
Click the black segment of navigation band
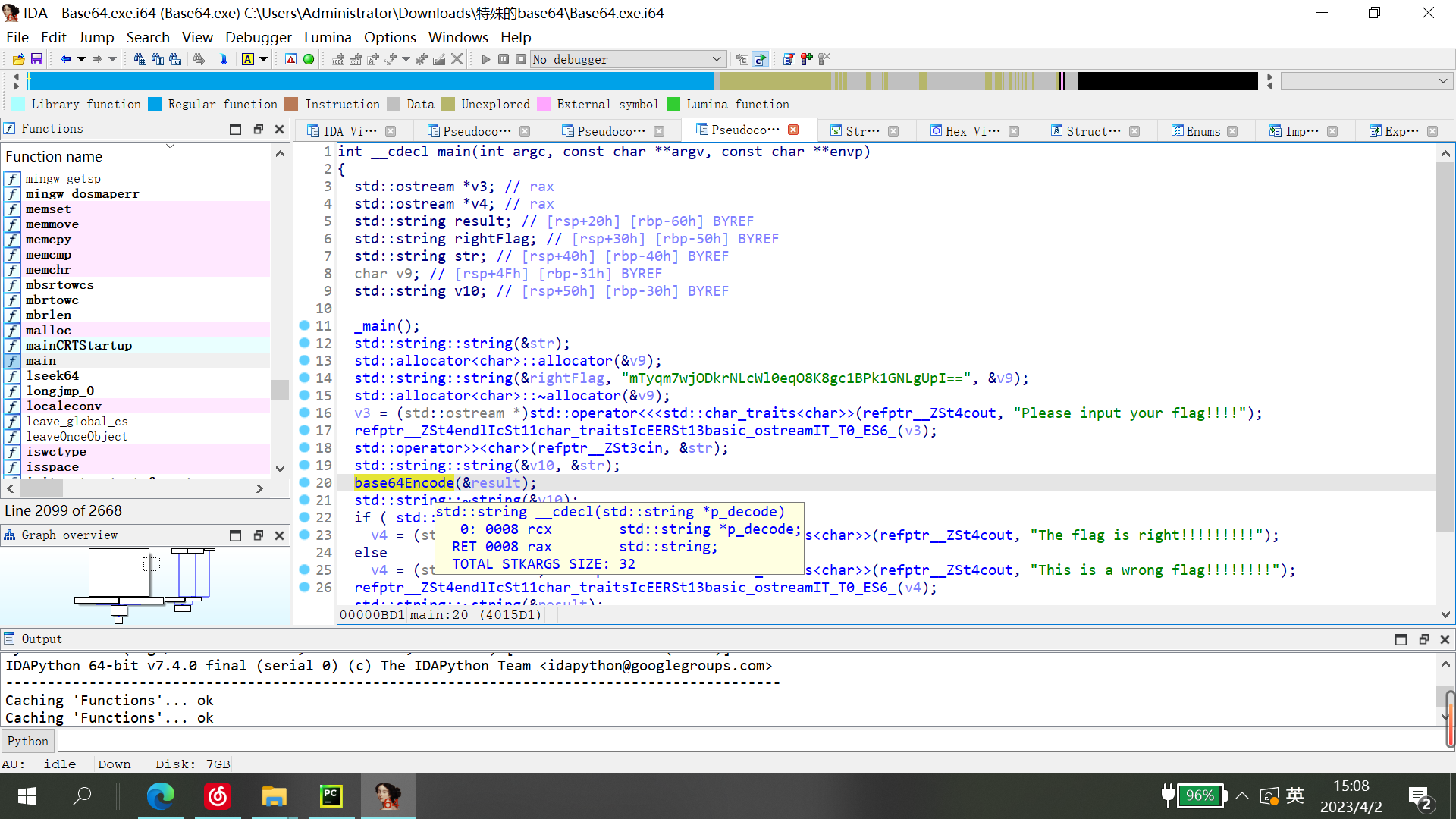coord(1167,81)
